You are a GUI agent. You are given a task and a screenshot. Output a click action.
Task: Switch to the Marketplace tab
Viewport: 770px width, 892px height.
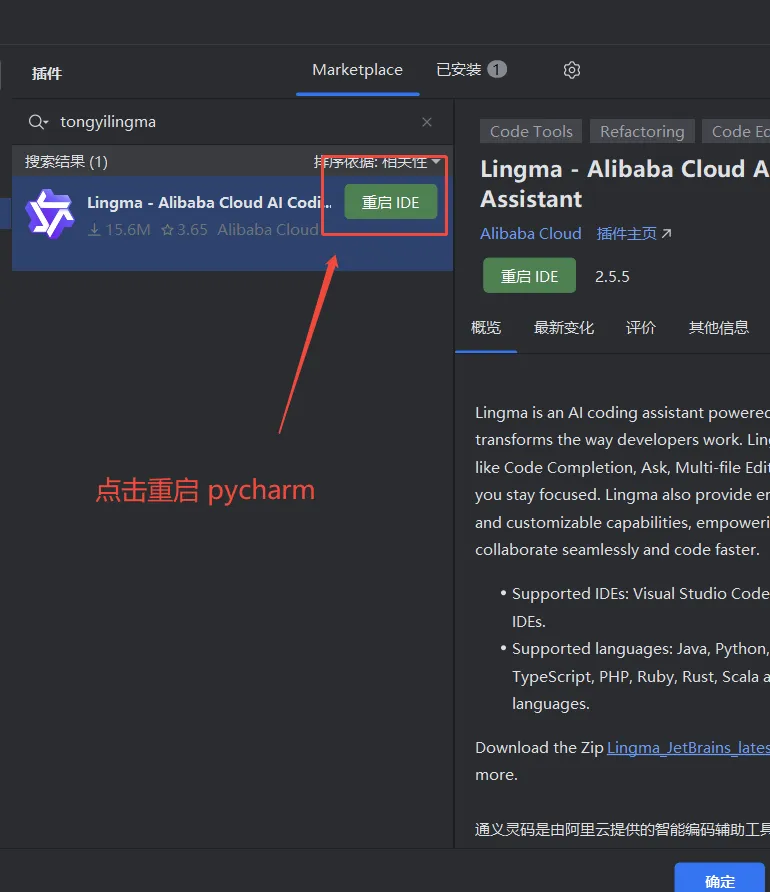pos(357,70)
